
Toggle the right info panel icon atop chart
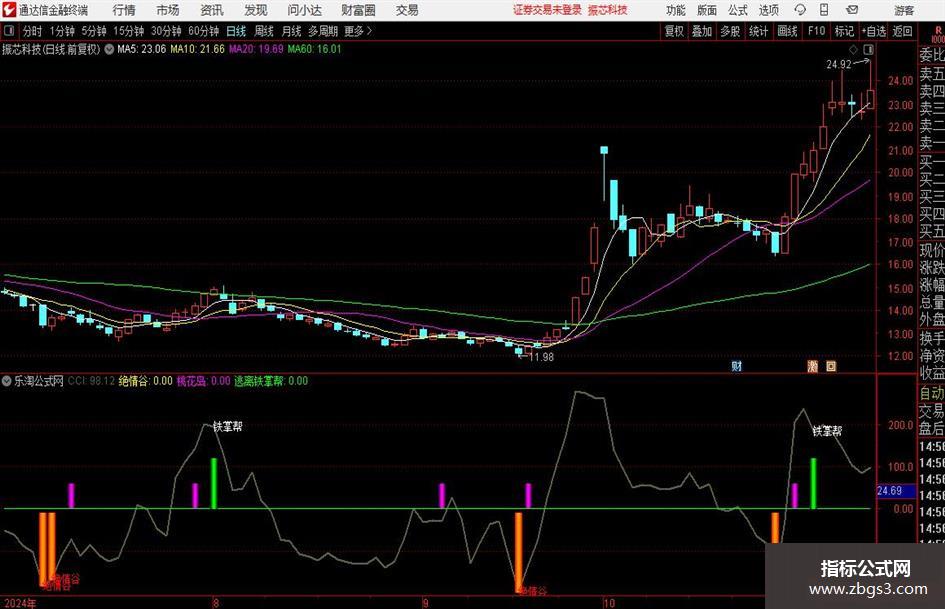tap(868, 49)
